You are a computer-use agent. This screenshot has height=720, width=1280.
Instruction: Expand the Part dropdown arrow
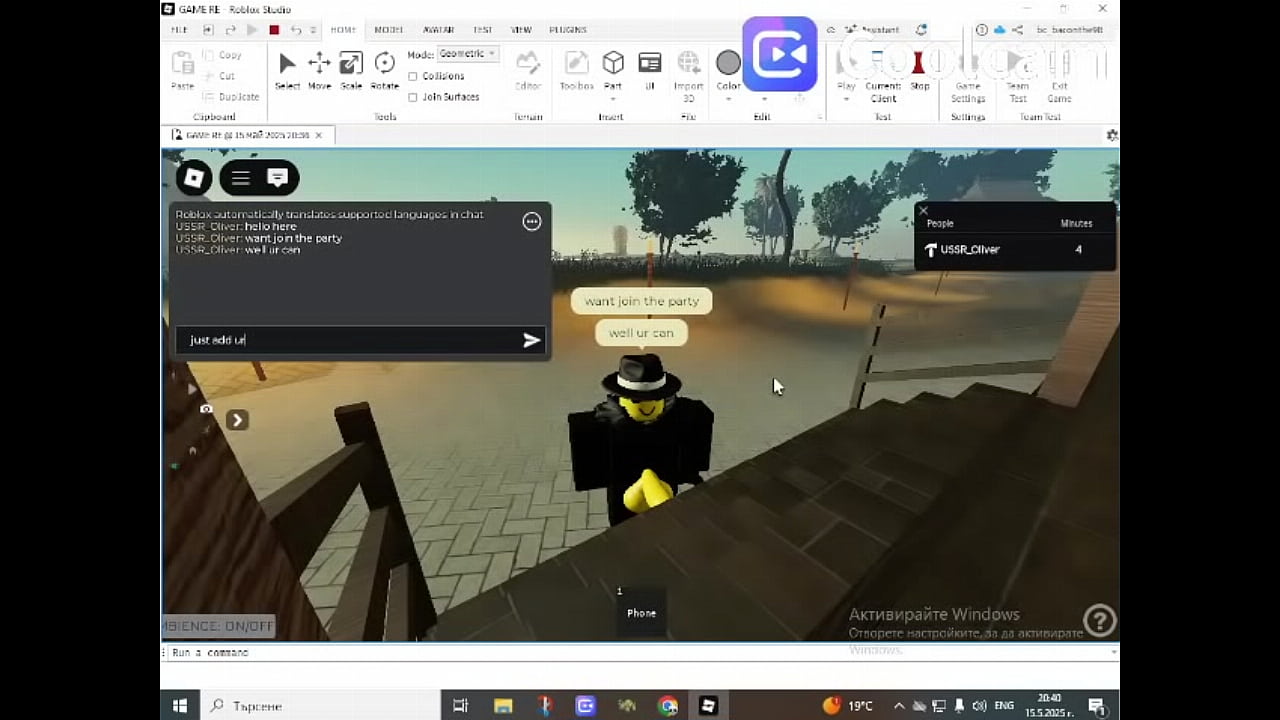pos(612,96)
